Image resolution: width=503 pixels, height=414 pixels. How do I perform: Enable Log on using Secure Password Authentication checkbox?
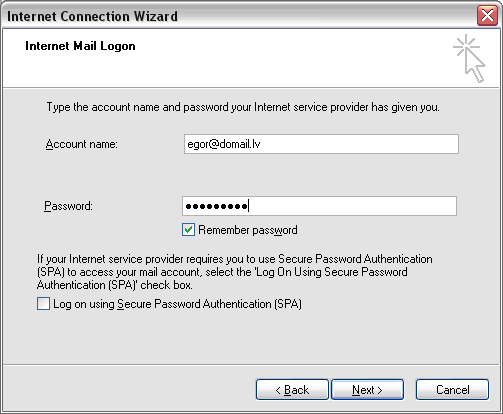(x=43, y=304)
